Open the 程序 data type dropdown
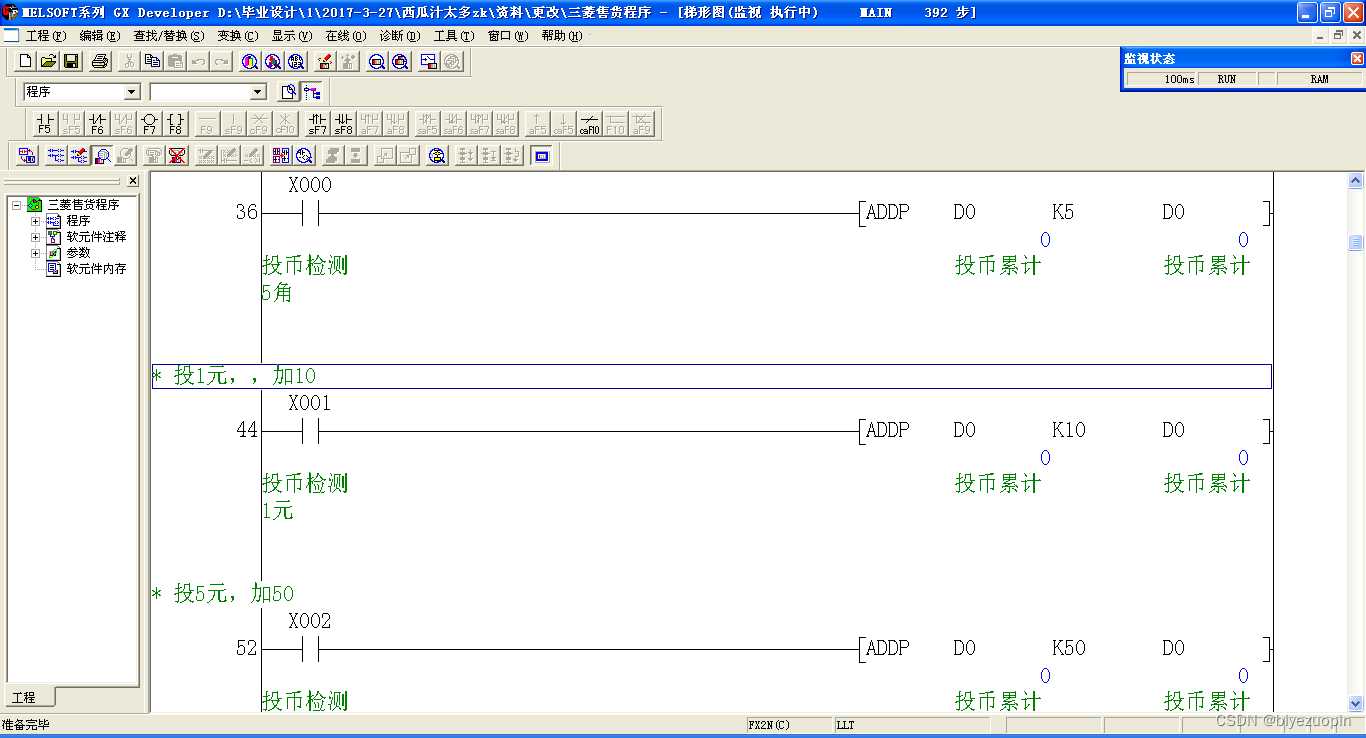Screen dimensions: 1366x738 [x=132, y=92]
